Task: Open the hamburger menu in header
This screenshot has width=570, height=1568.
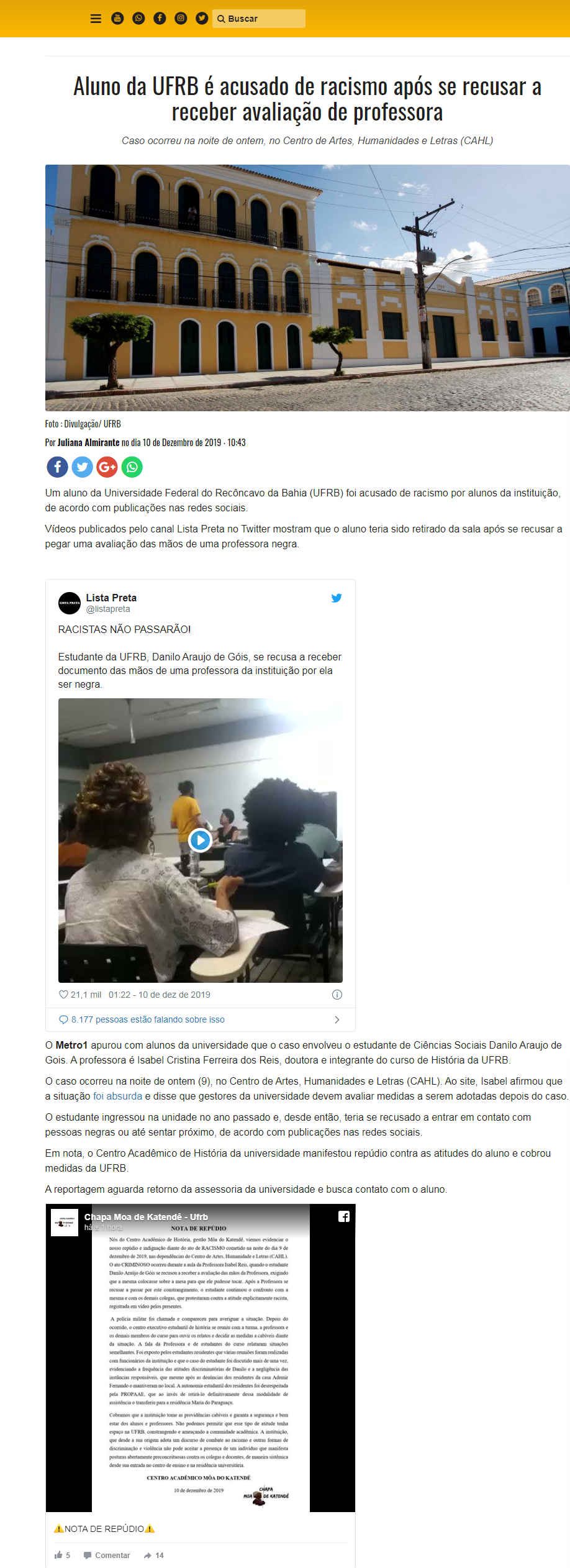Action: pos(96,19)
